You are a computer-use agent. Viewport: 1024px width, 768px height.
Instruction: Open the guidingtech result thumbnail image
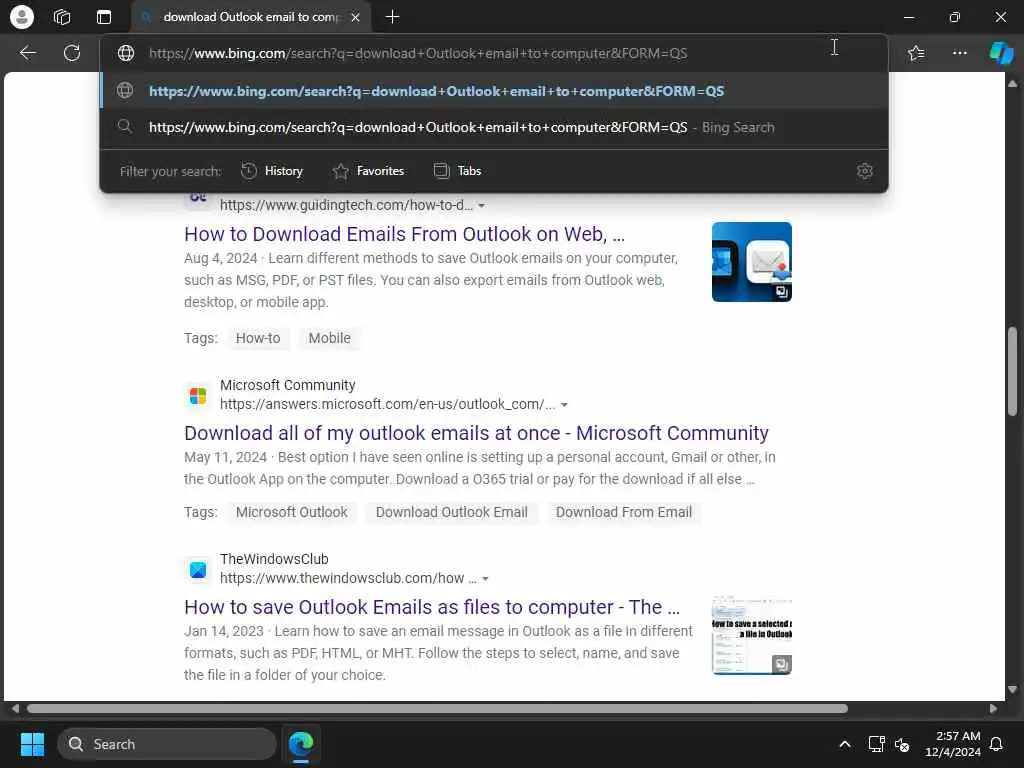coord(752,262)
